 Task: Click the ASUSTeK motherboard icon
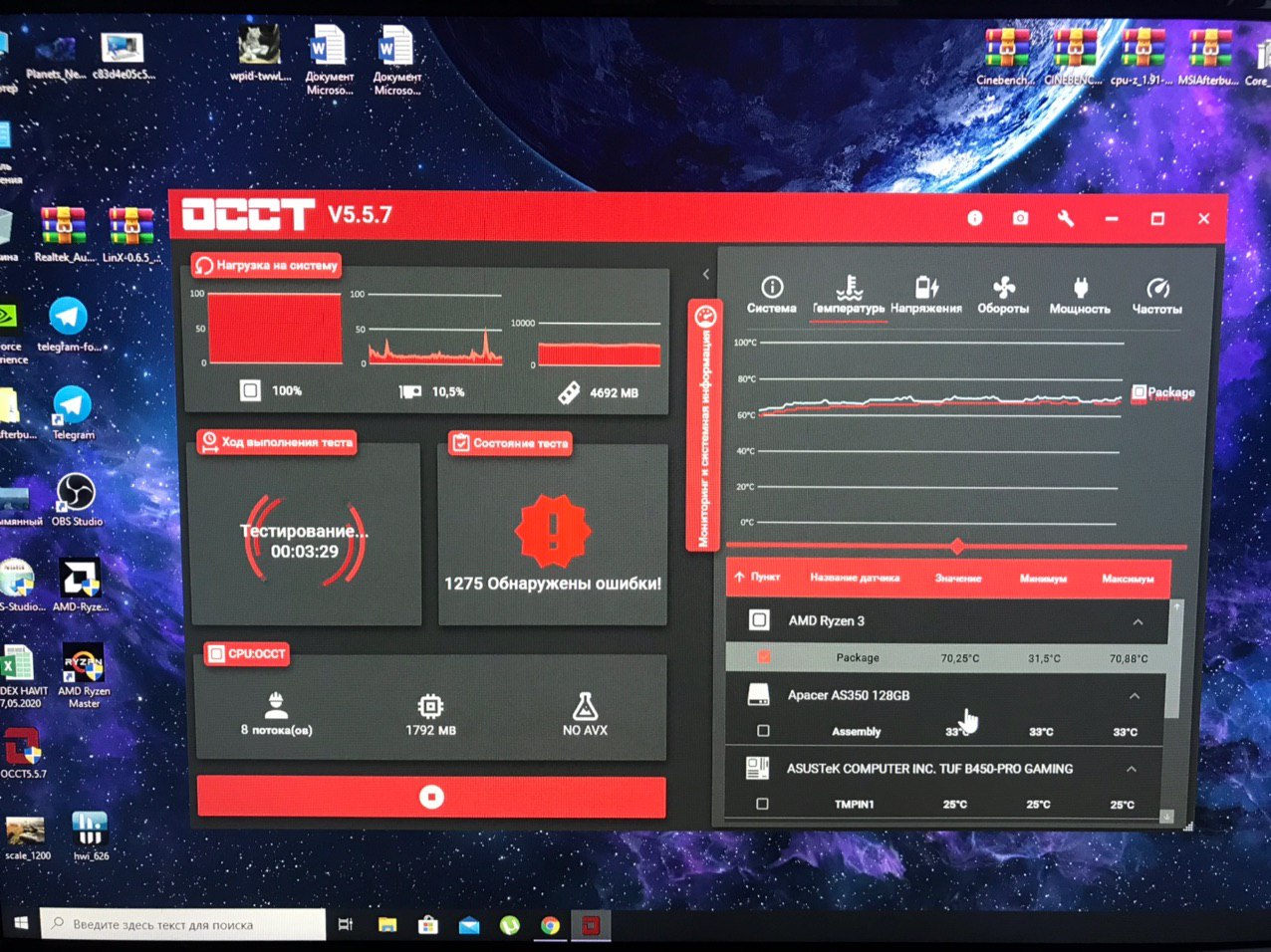tap(757, 768)
